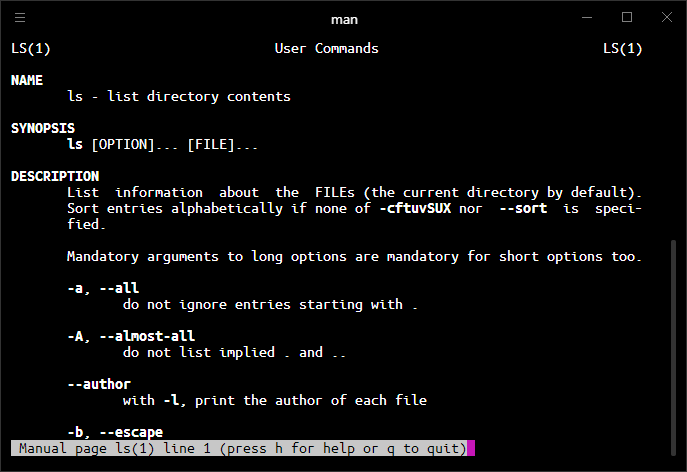Click the '--author' option text
The height and width of the screenshot is (472, 687).
click(99, 384)
